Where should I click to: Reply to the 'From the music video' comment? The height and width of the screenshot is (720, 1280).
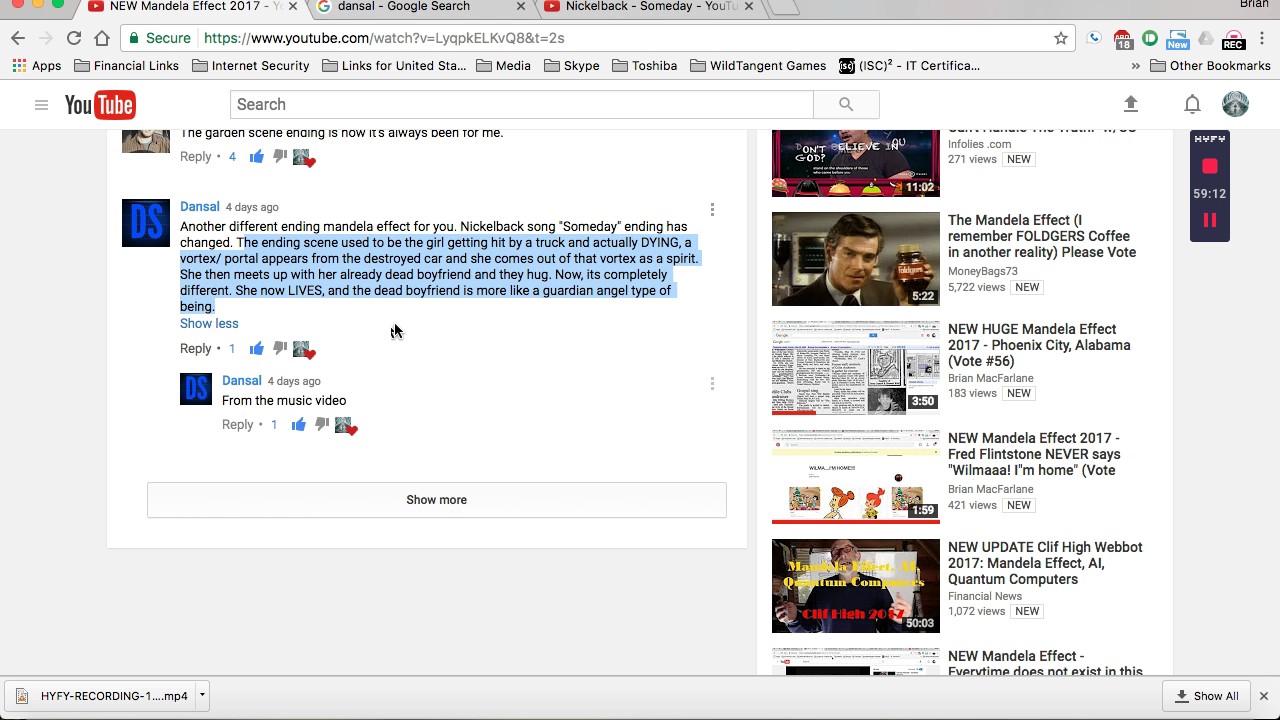(238, 425)
